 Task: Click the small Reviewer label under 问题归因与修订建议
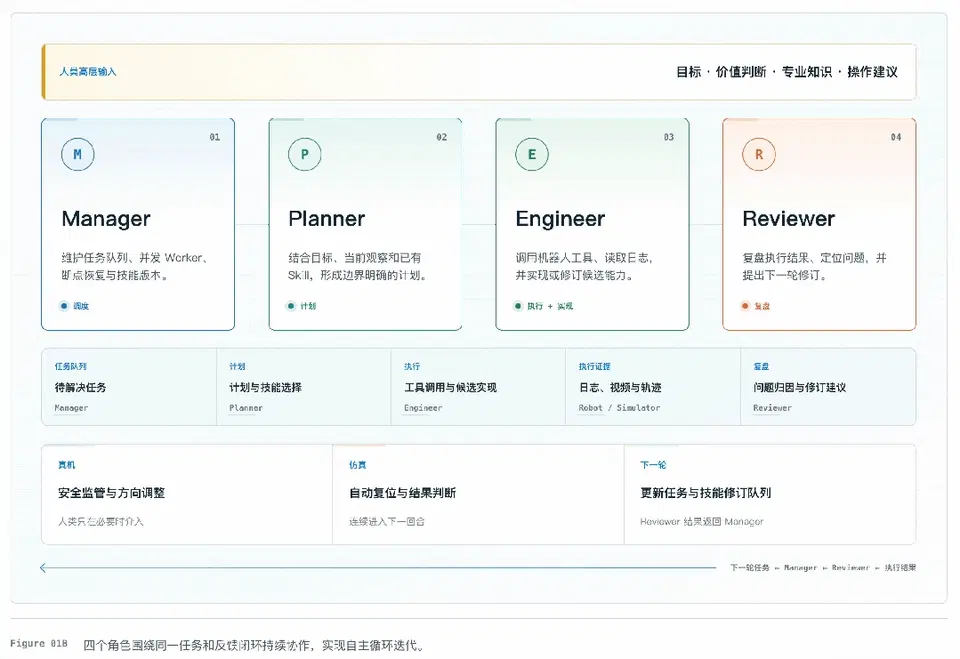(772, 408)
